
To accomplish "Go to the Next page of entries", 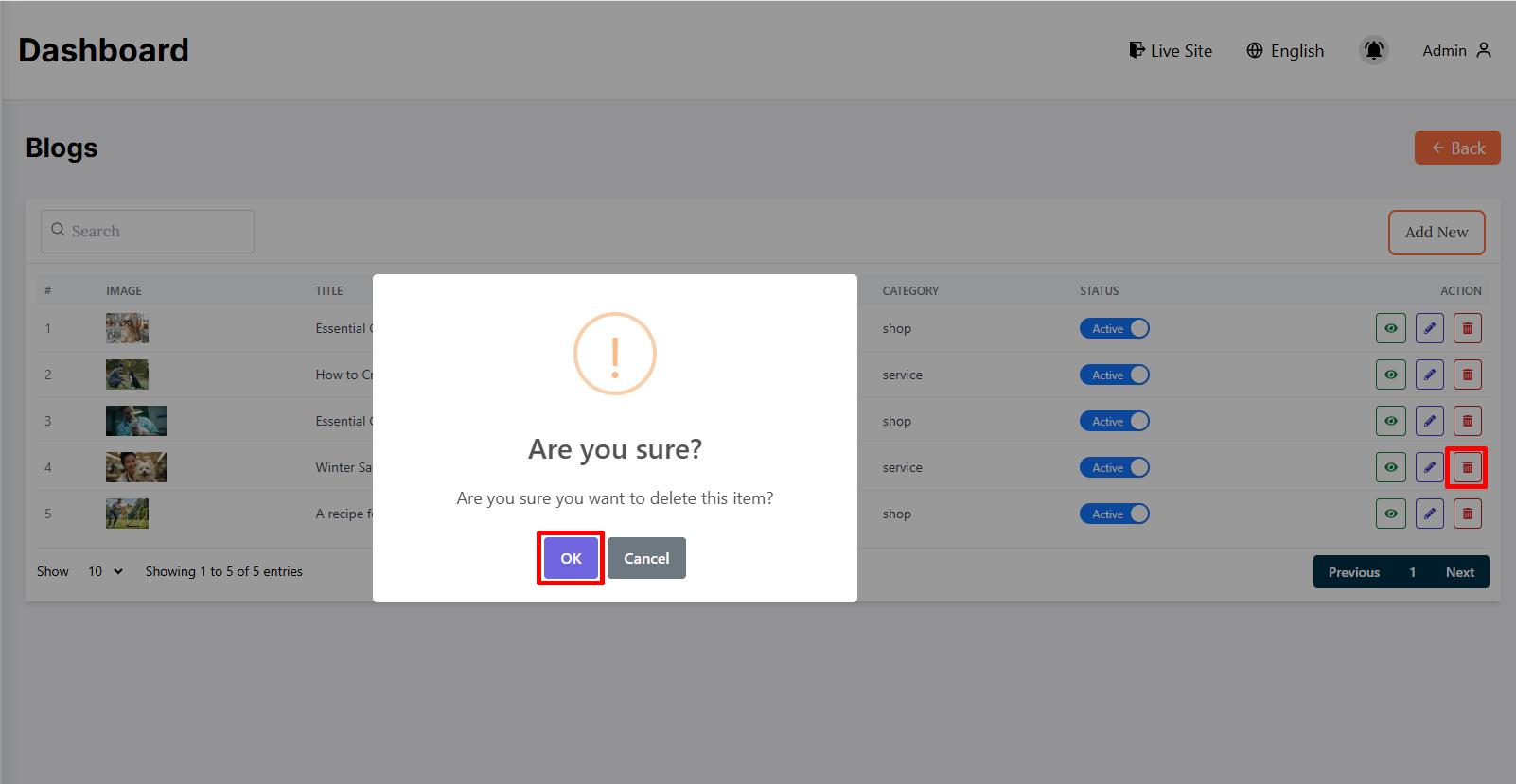I will [1459, 572].
